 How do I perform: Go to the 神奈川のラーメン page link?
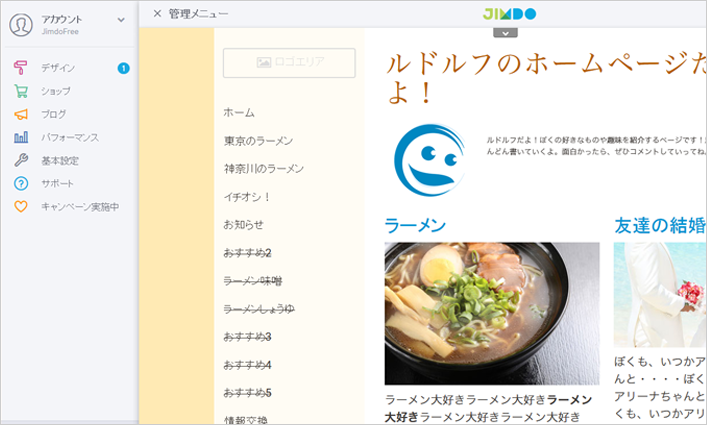pos(264,169)
